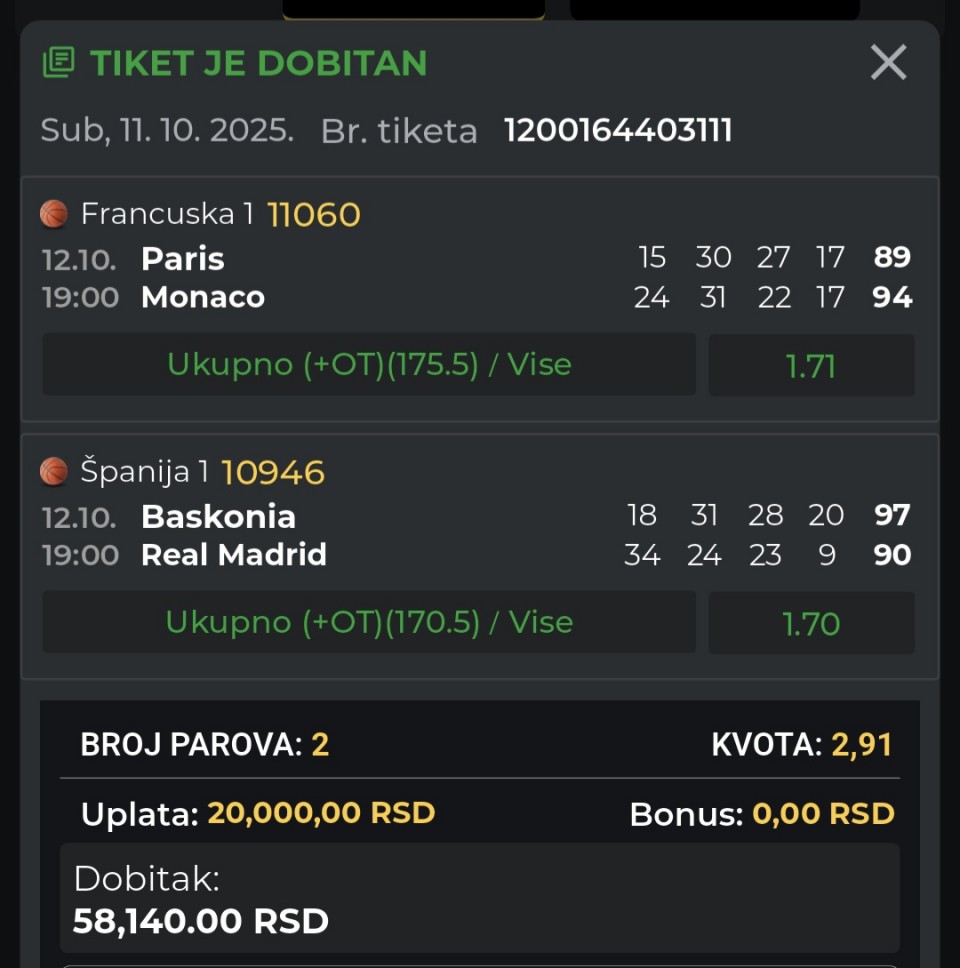960x968 pixels.
Task: Click the 1.71 odds box
Action: click(811, 366)
